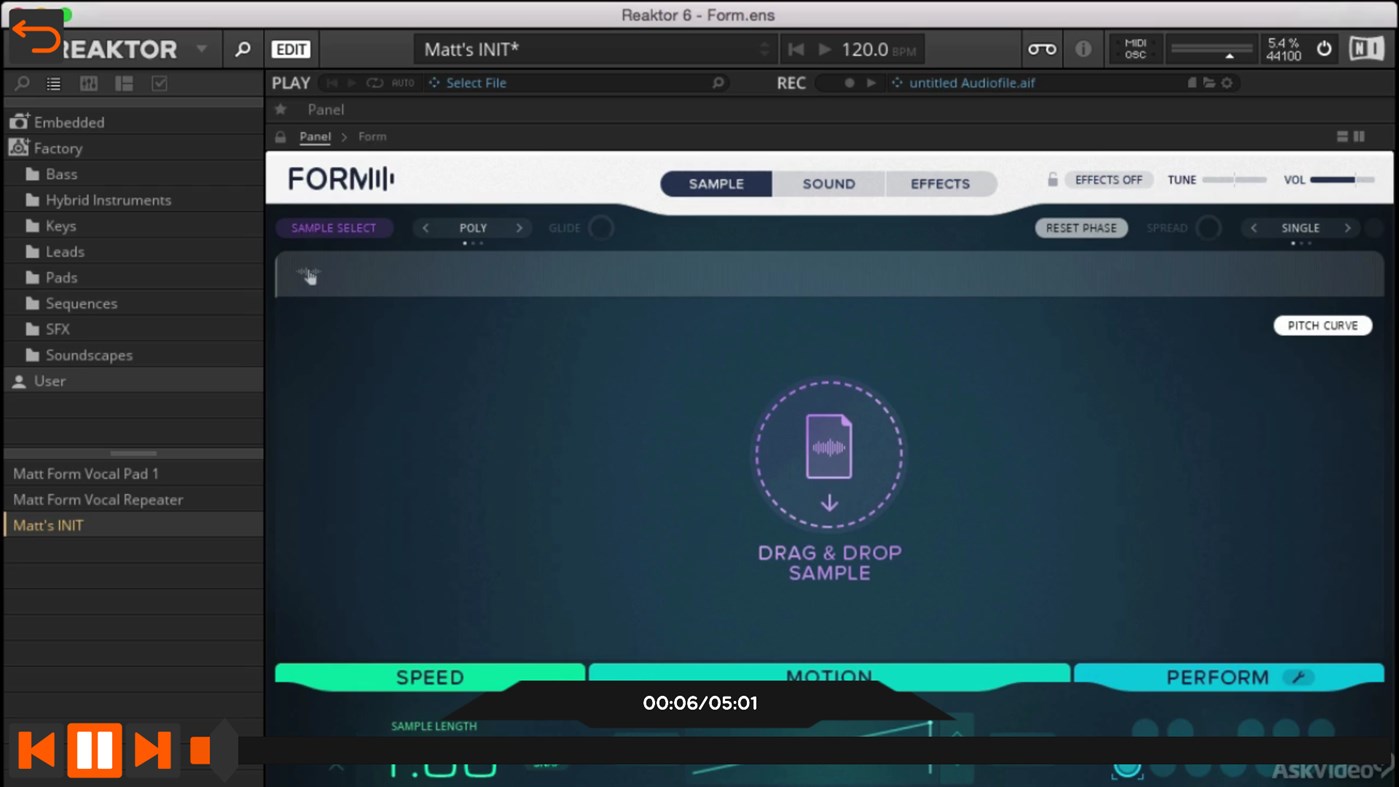The image size is (1399, 787).
Task: Switch to the SAMPLE tab
Action: click(x=716, y=184)
